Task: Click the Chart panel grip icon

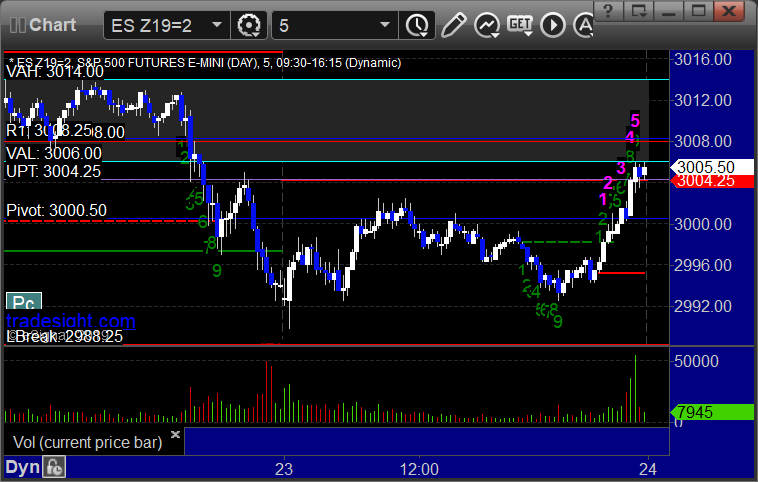Action: (17, 25)
